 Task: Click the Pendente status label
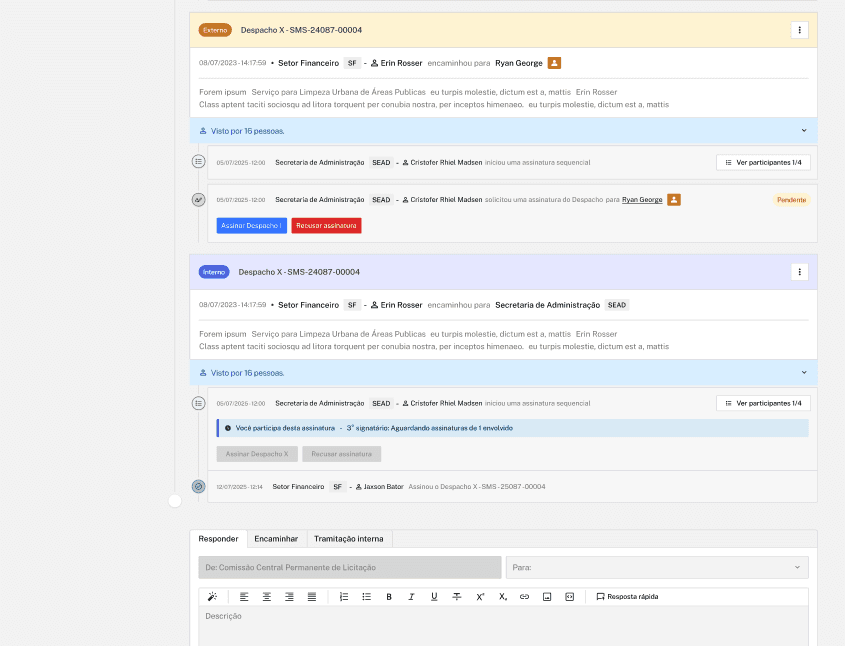(x=791, y=200)
